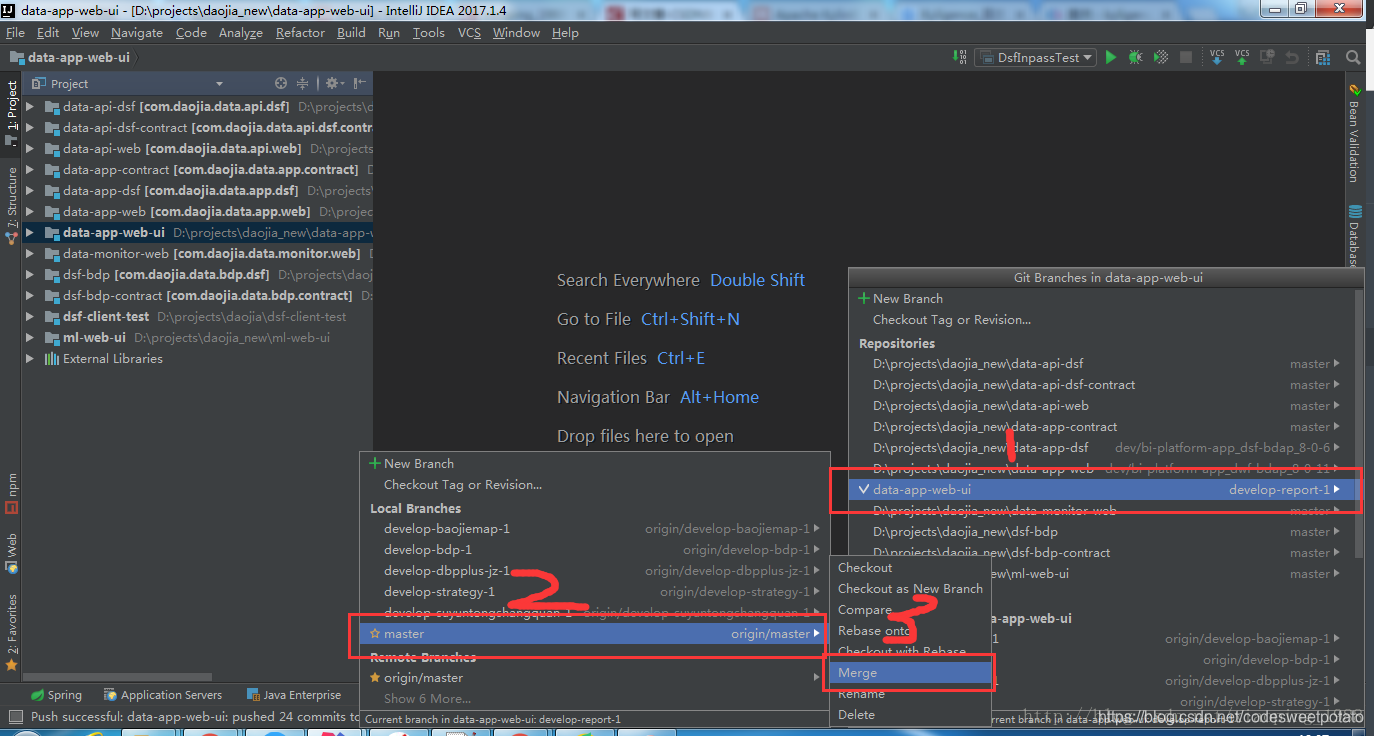Click scroll from source target icon

pos(281,84)
